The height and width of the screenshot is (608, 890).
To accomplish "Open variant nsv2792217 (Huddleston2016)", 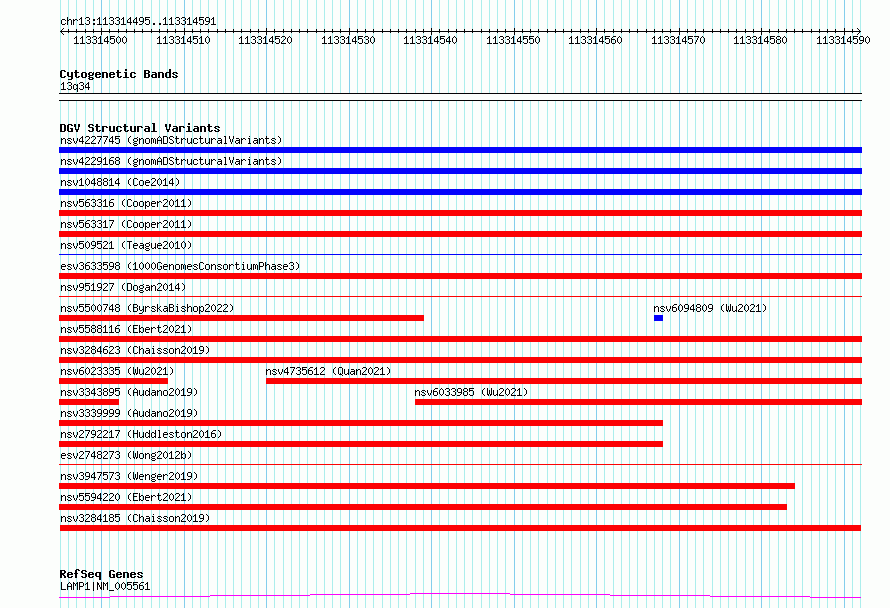I will pyautogui.click(x=141, y=434).
